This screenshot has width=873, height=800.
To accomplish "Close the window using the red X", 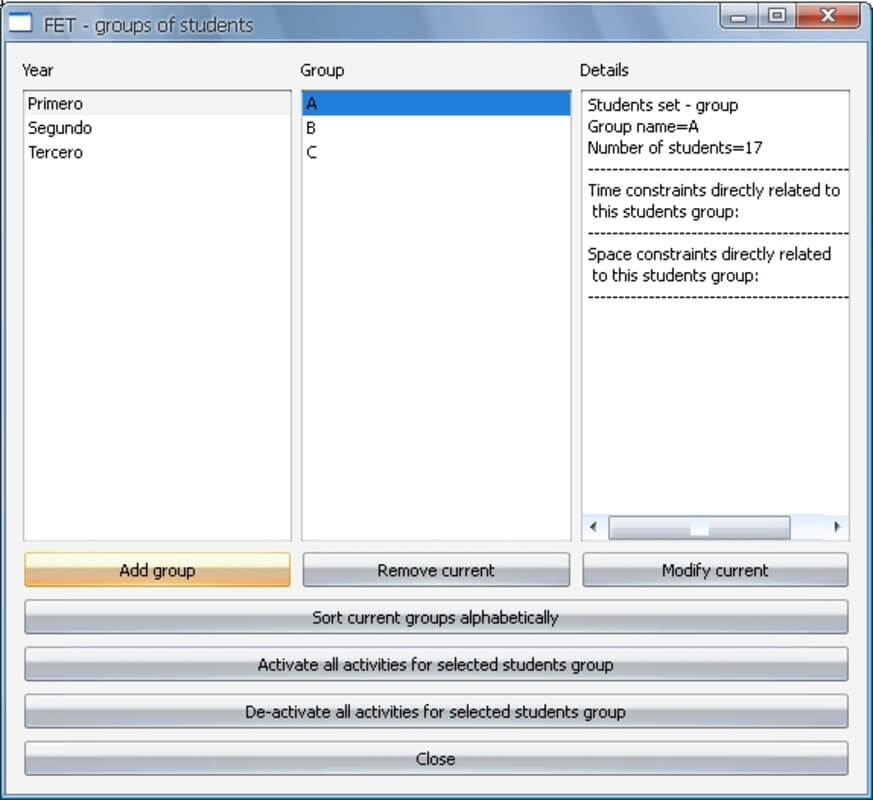I will (x=828, y=17).
